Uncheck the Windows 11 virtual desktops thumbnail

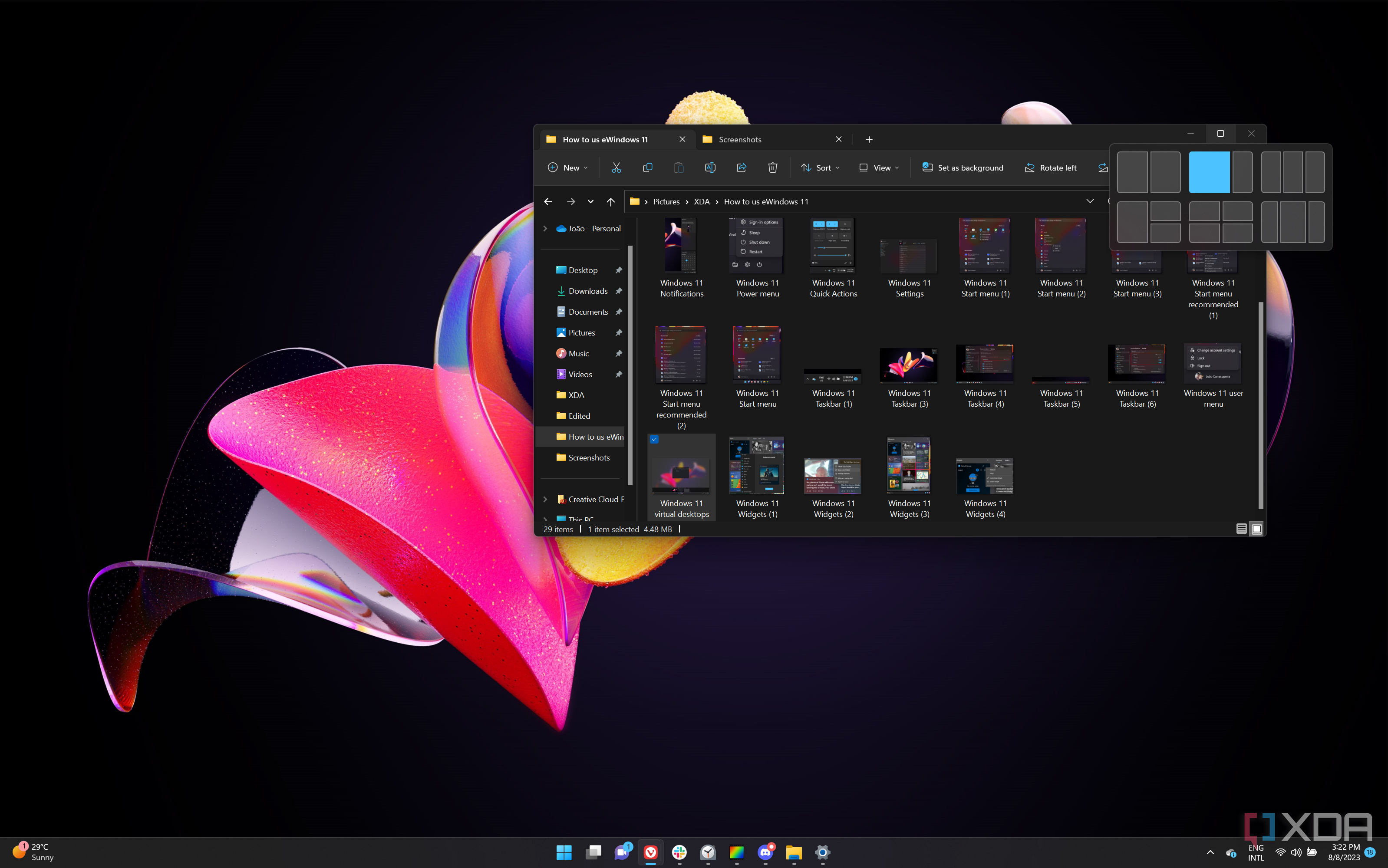655,439
